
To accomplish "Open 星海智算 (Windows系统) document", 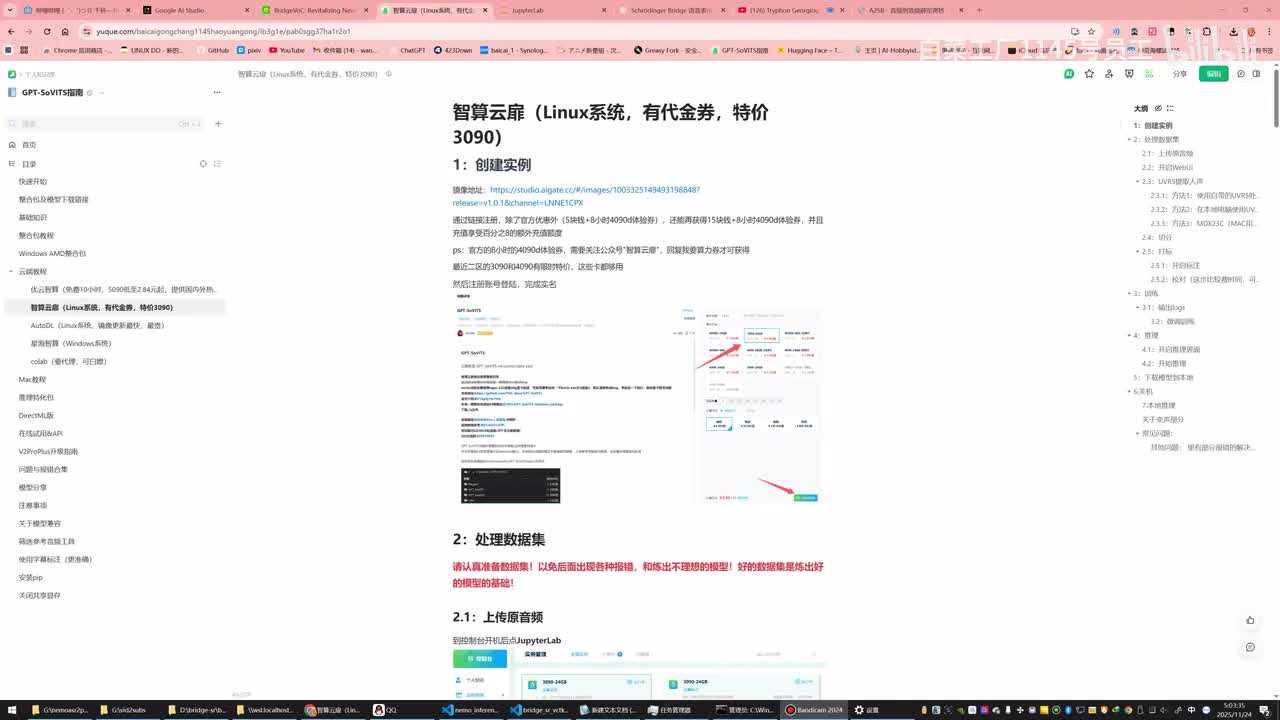I will 71,344.
